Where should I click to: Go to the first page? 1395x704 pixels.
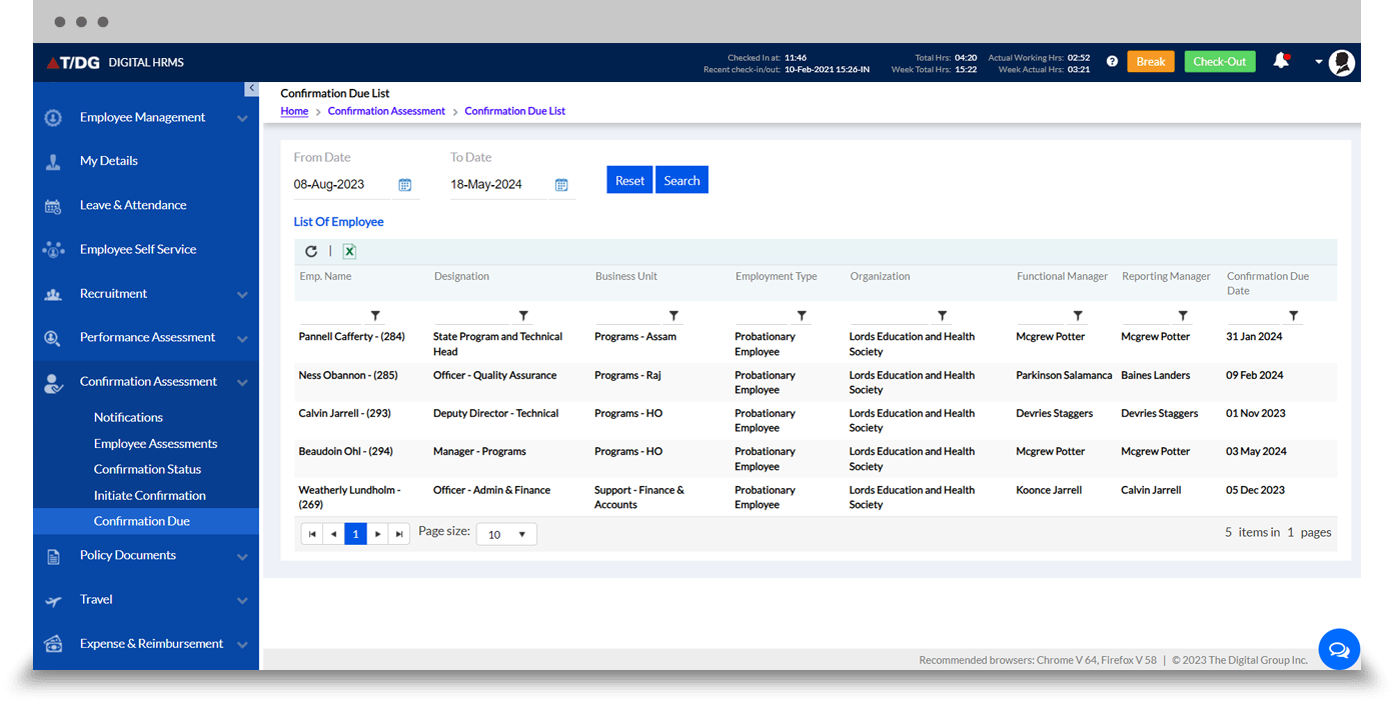coord(312,534)
